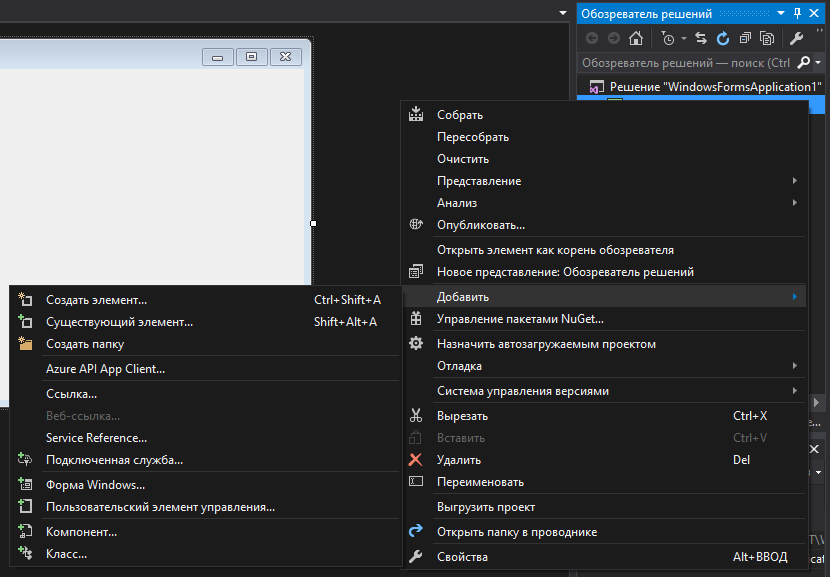Click the form icon beside Форма Windows
This screenshot has width=830, height=577.
coord(25,484)
